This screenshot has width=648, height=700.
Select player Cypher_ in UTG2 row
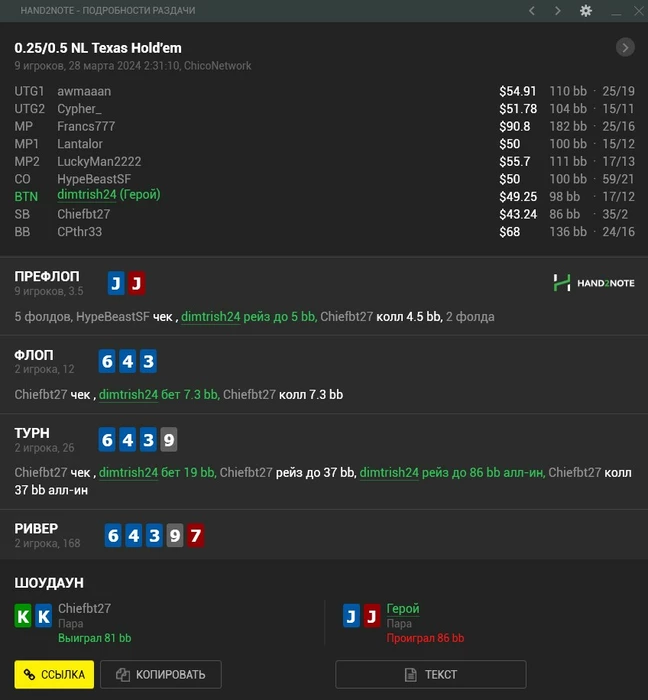coord(79,108)
